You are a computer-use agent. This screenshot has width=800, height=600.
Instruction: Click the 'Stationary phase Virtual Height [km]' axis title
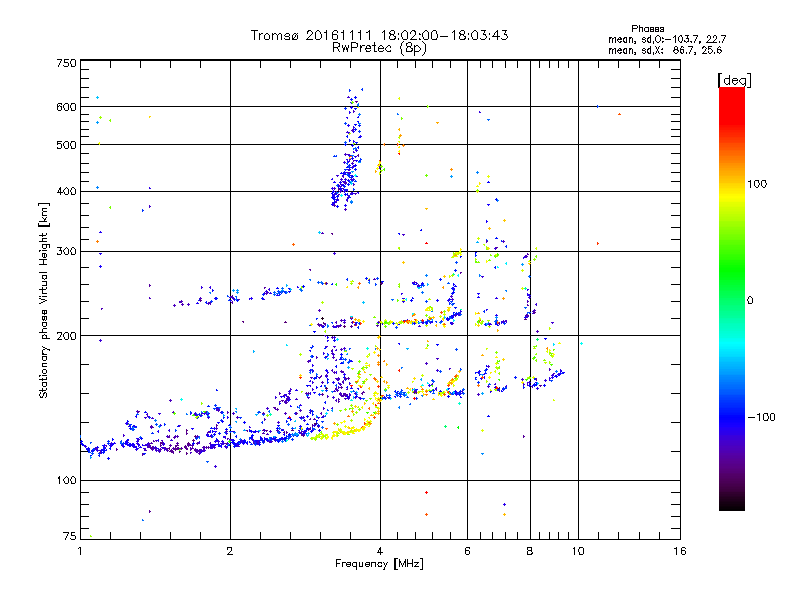[44, 300]
